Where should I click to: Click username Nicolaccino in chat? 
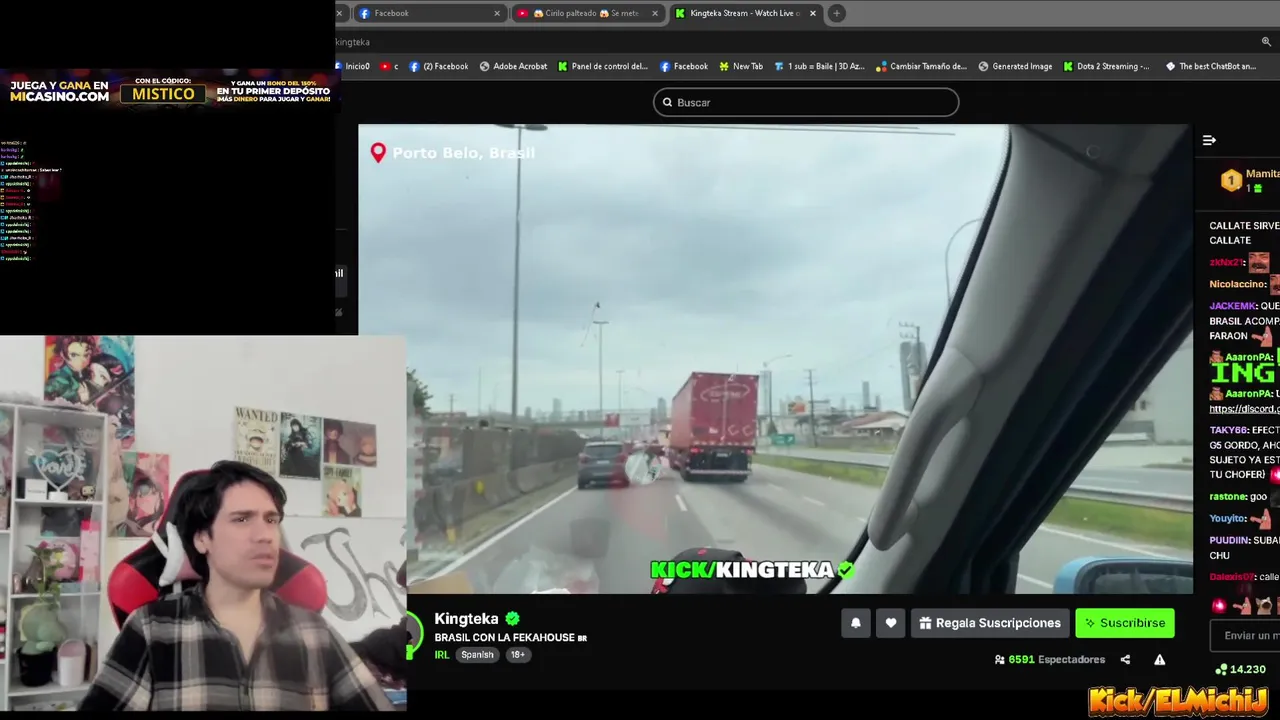(x=1238, y=284)
